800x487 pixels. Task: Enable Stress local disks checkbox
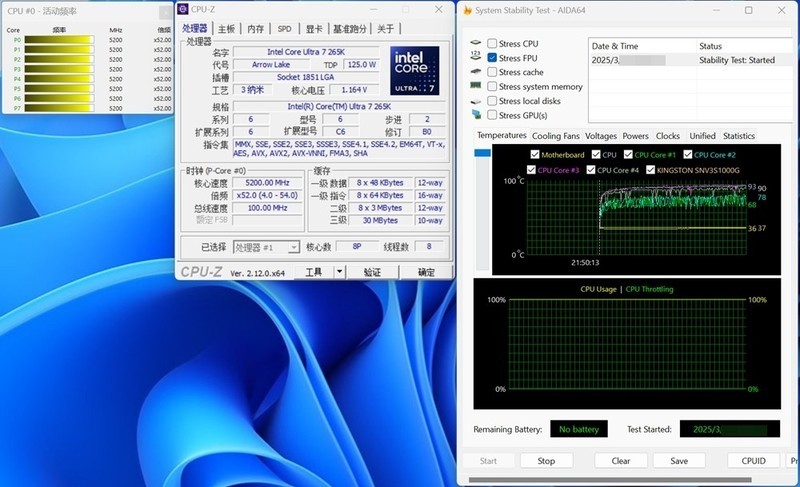[x=492, y=100]
